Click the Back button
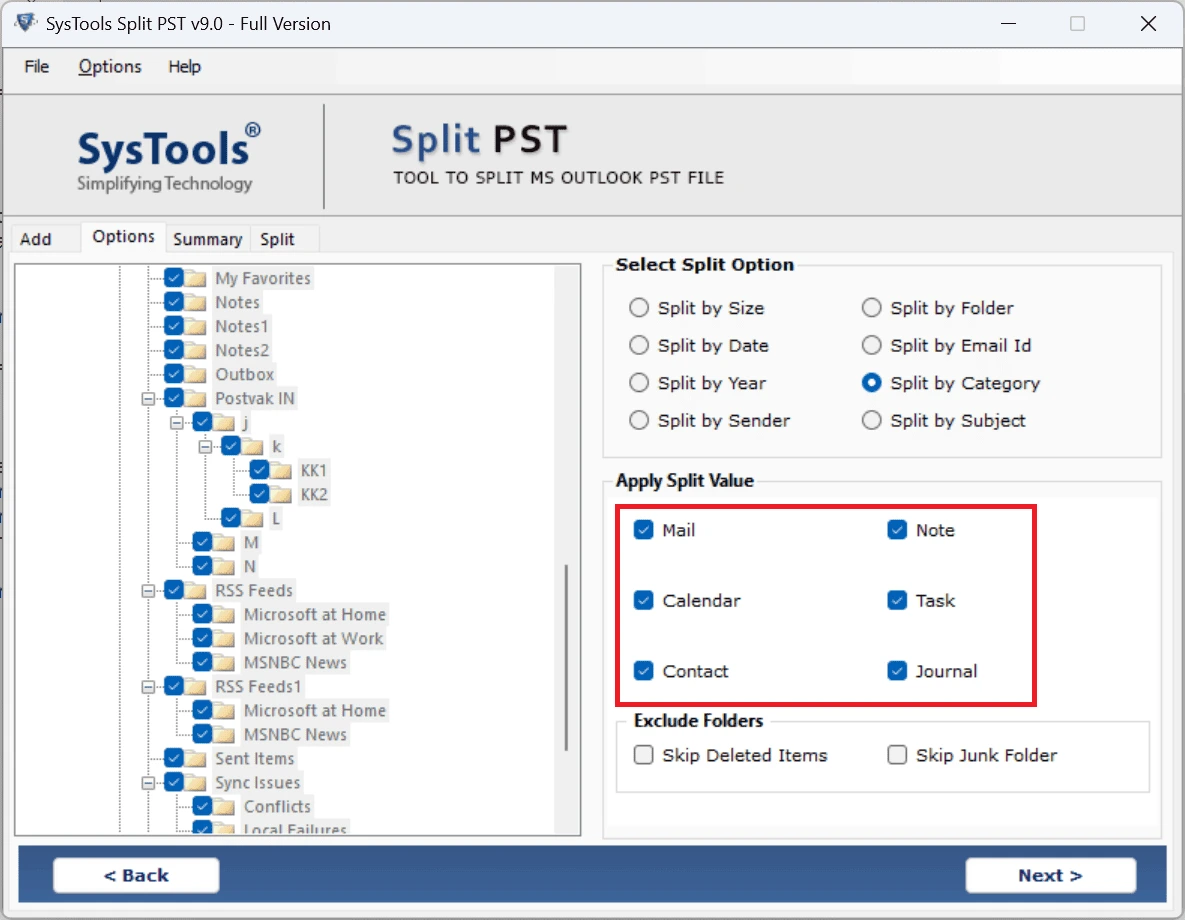 (136, 875)
